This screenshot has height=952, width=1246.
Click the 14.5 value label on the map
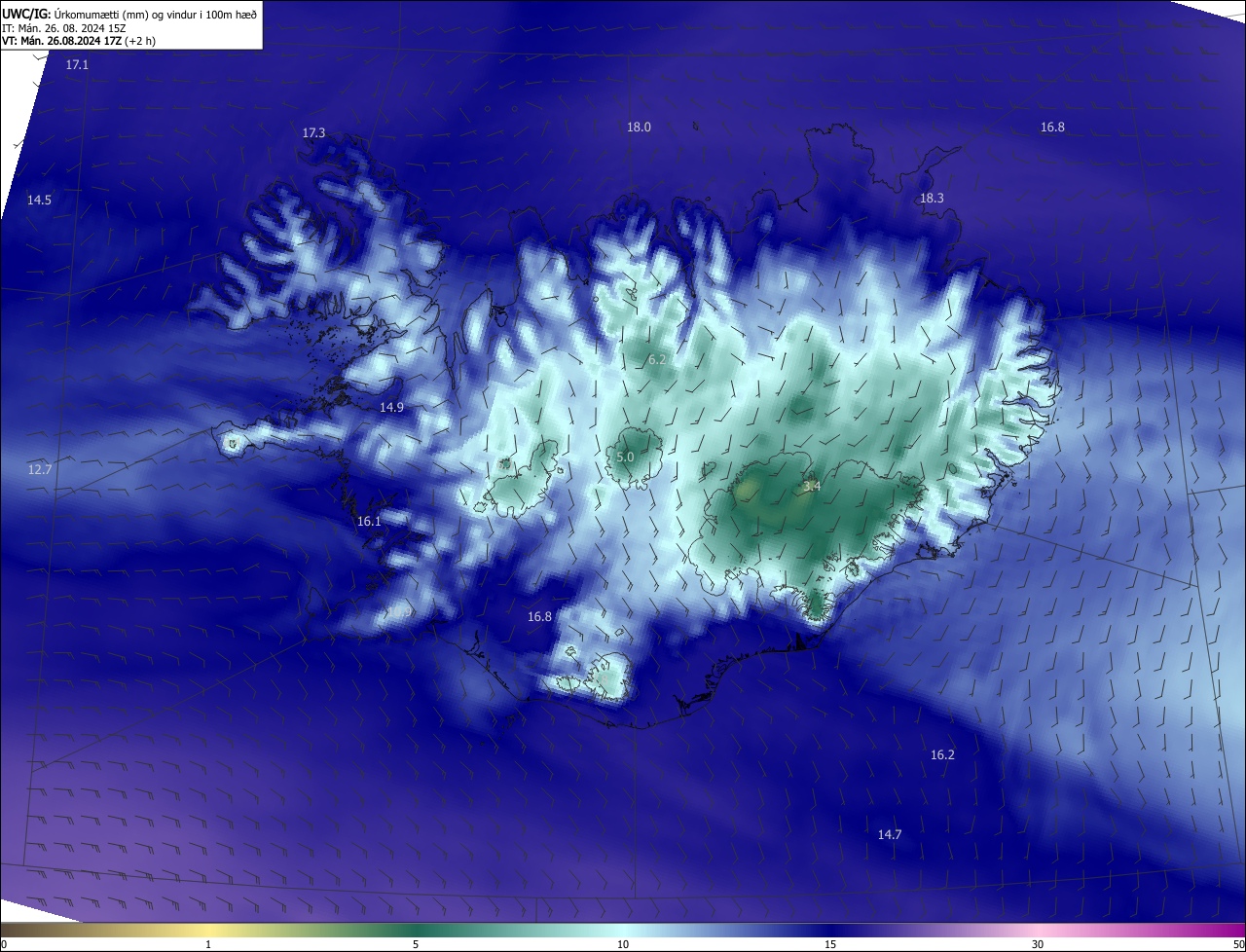(x=39, y=201)
